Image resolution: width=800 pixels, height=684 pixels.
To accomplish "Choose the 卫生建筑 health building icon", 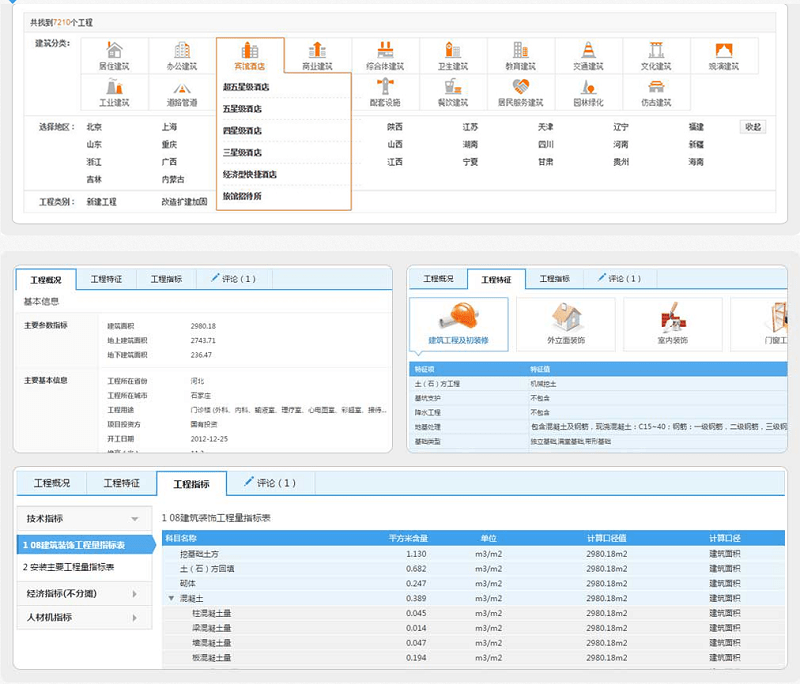I will coord(453,50).
